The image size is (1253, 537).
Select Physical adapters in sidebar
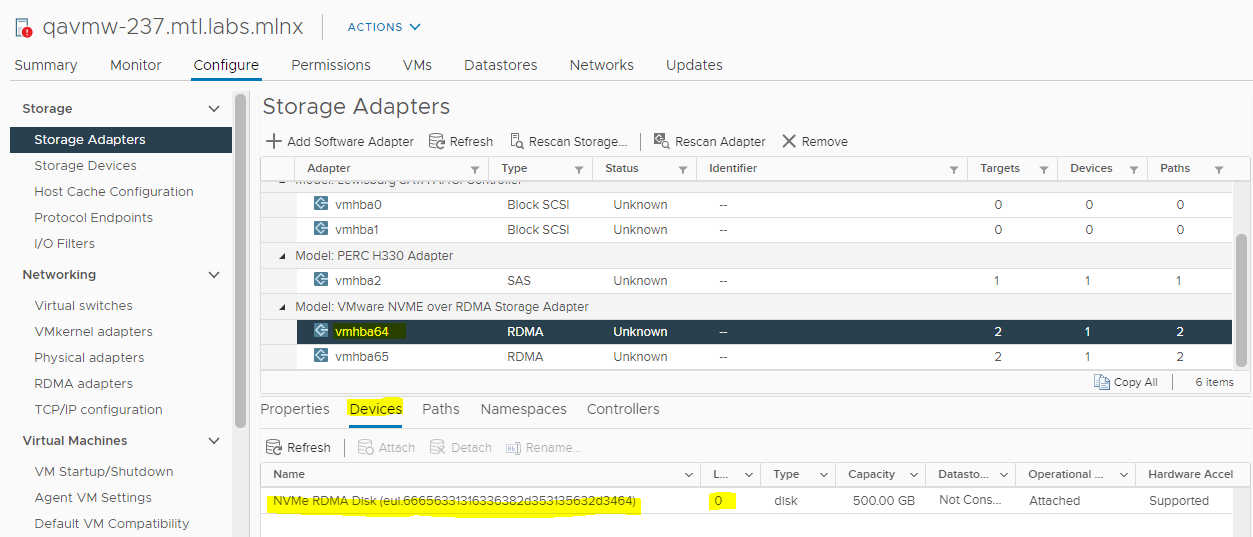89,358
